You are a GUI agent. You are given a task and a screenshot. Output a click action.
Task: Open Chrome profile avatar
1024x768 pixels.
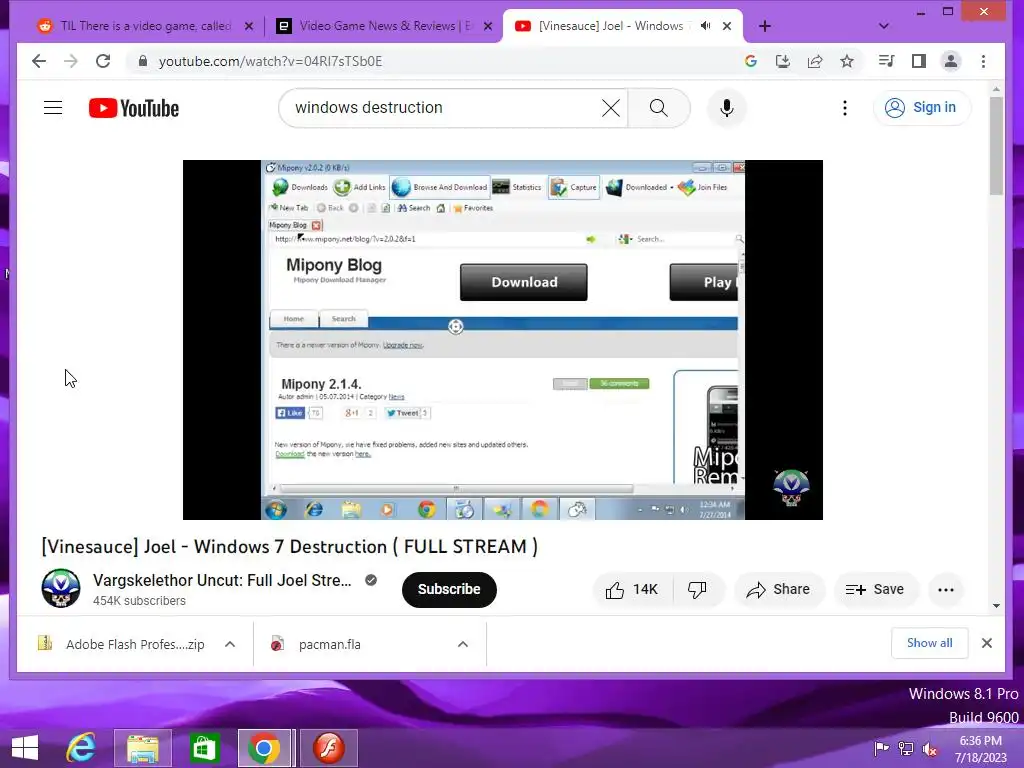click(x=951, y=61)
